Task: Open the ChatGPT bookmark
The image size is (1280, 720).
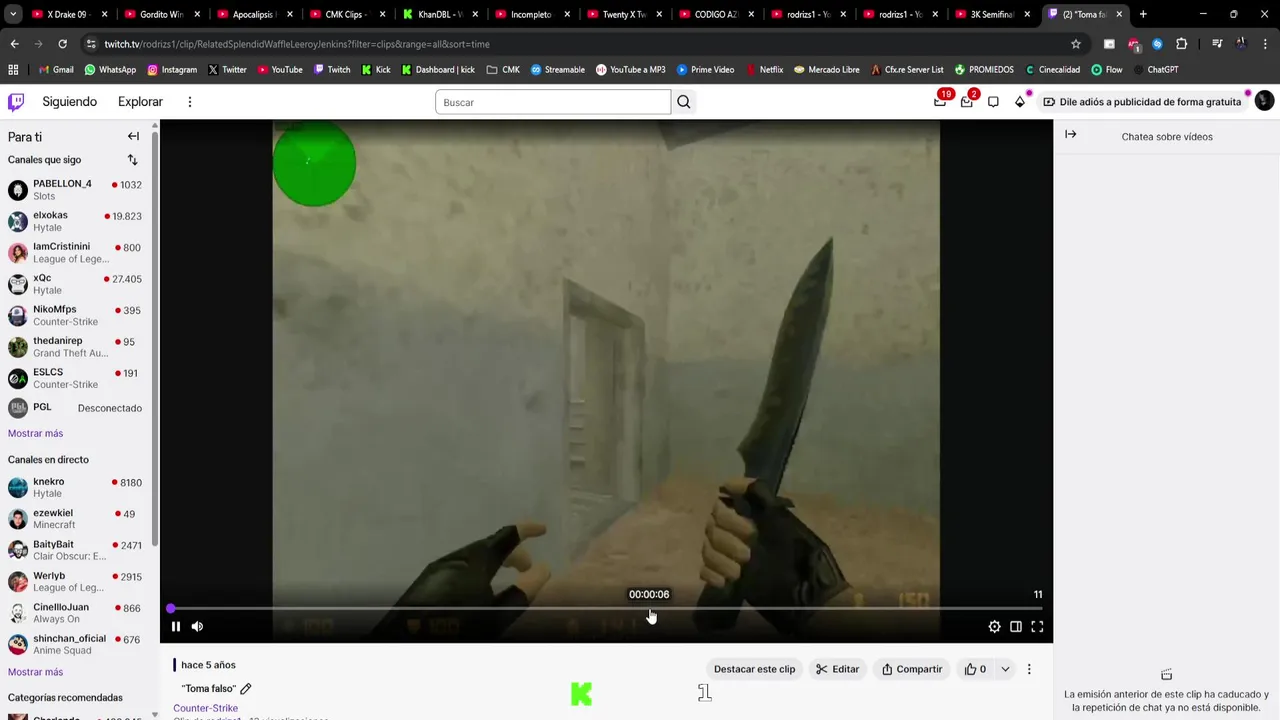Action: (1156, 70)
